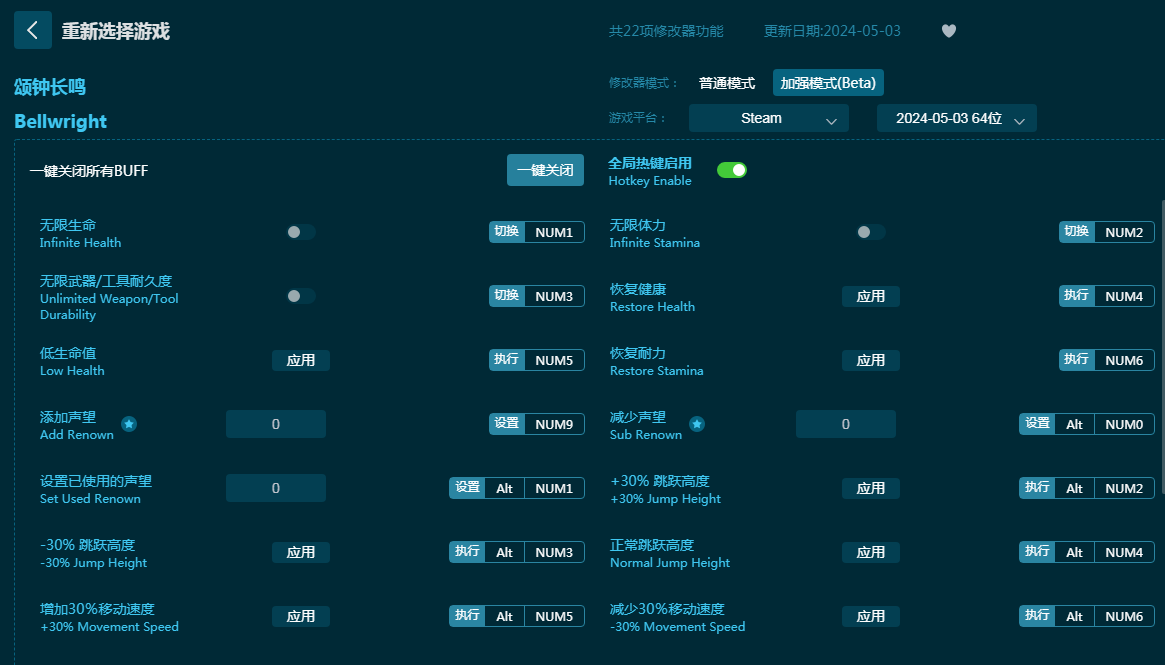Click the 设置 label for Set Used Renown
The height and width of the screenshot is (665, 1165).
[467, 487]
